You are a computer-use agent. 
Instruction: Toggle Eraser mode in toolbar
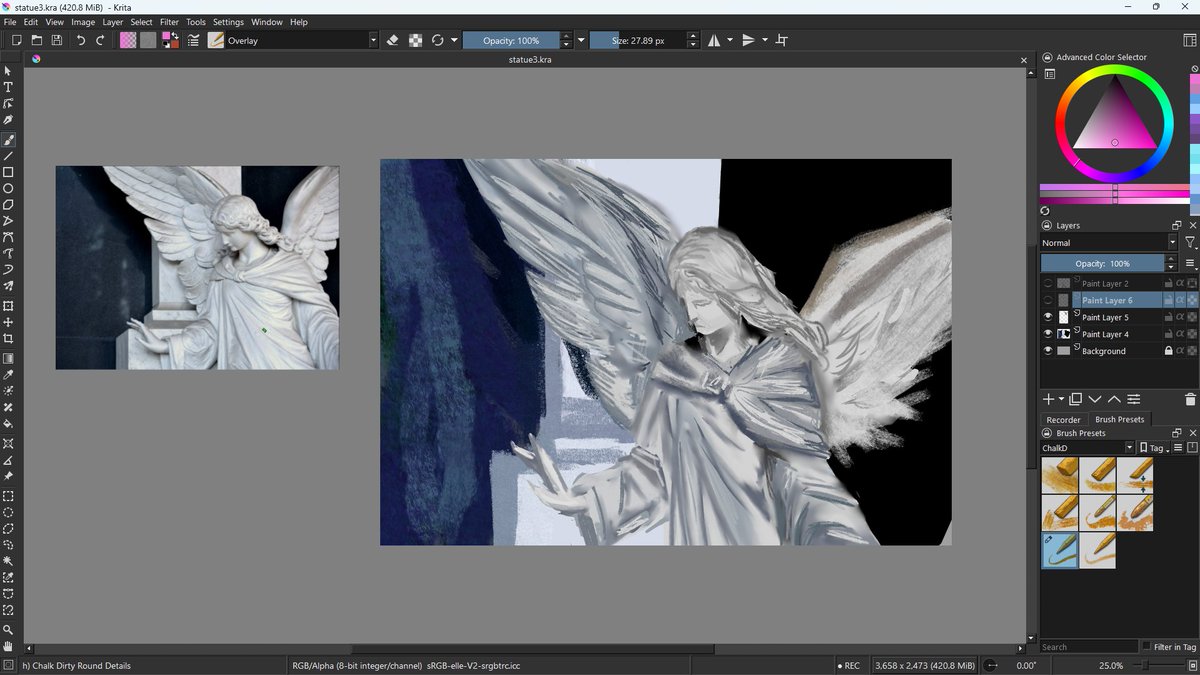coord(392,40)
